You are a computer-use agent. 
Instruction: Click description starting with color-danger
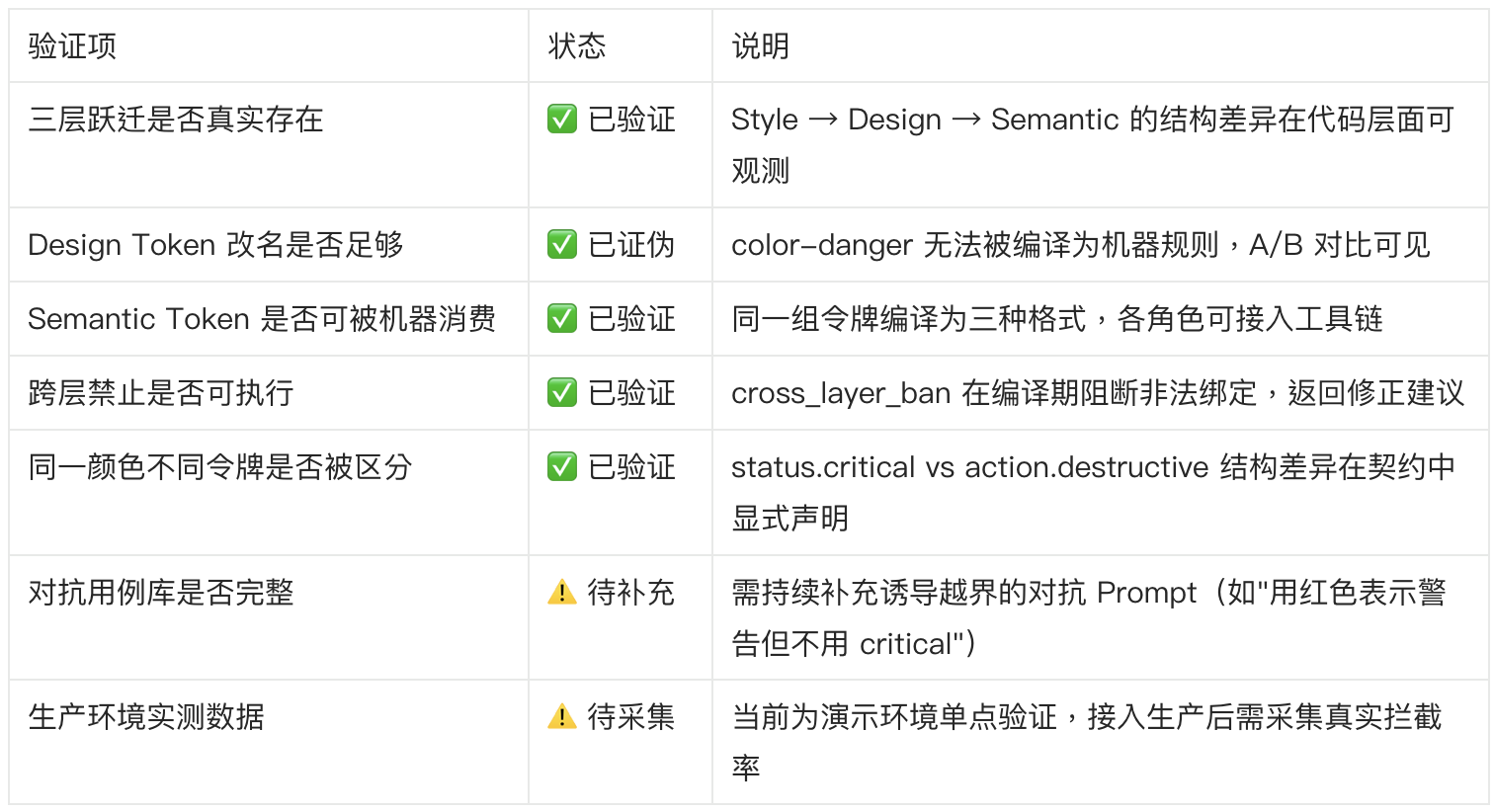pos(1081,244)
